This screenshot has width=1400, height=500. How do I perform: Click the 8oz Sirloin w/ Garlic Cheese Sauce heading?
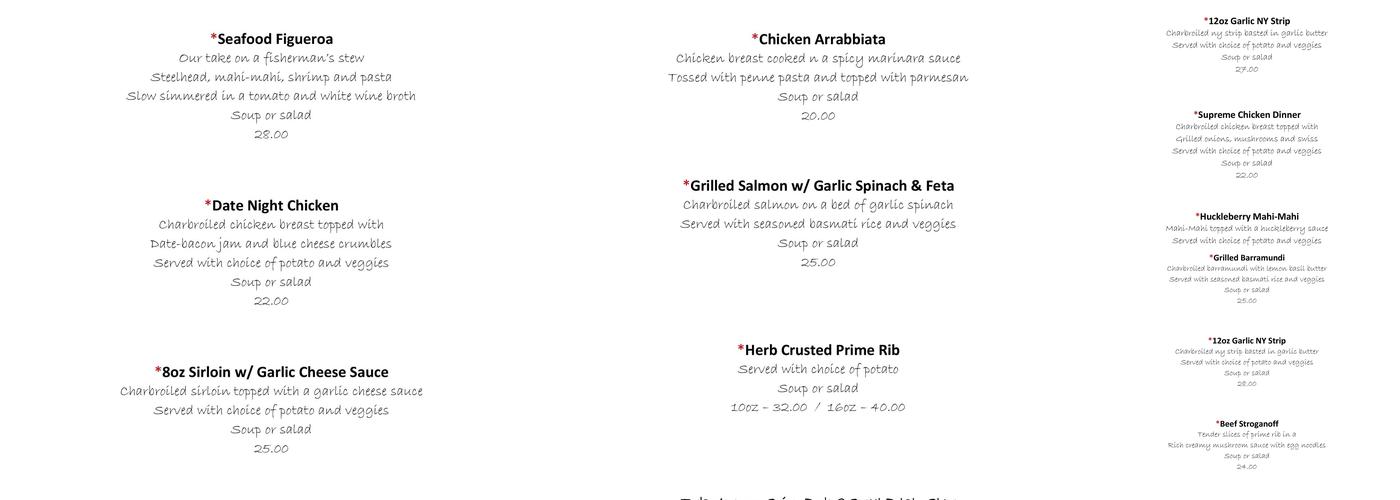pyautogui.click(x=271, y=372)
